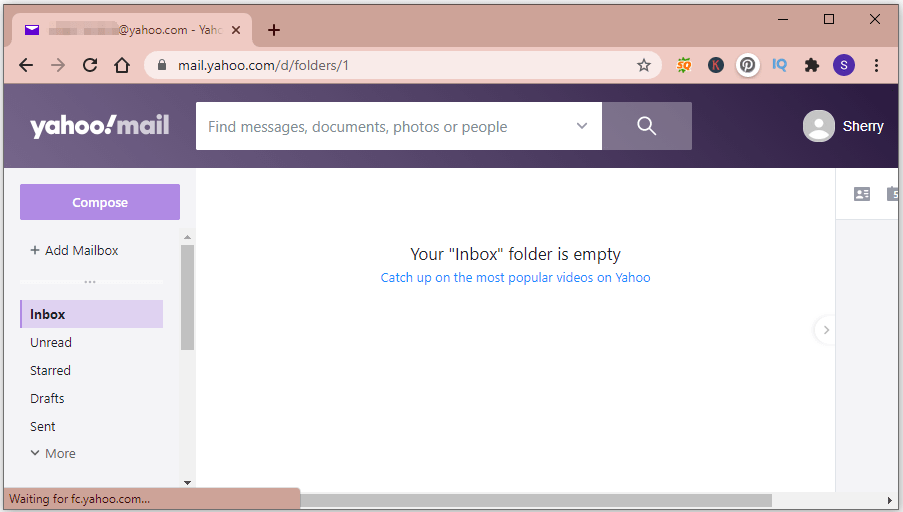The width and height of the screenshot is (903, 512).
Task: Close the Yahoo Mail browser tab
Action: point(236,30)
